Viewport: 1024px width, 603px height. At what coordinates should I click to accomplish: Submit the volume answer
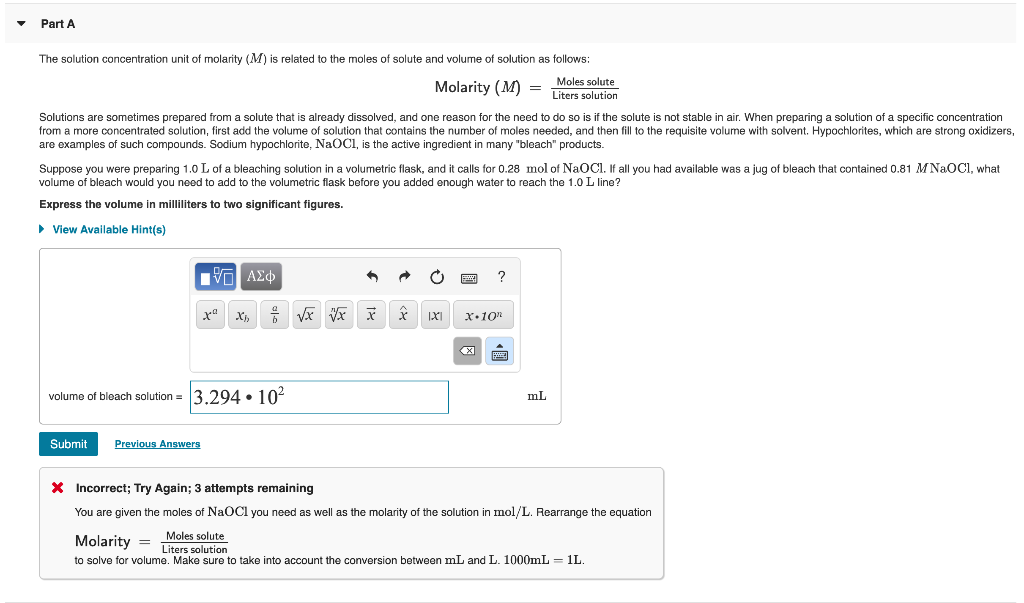click(x=67, y=443)
